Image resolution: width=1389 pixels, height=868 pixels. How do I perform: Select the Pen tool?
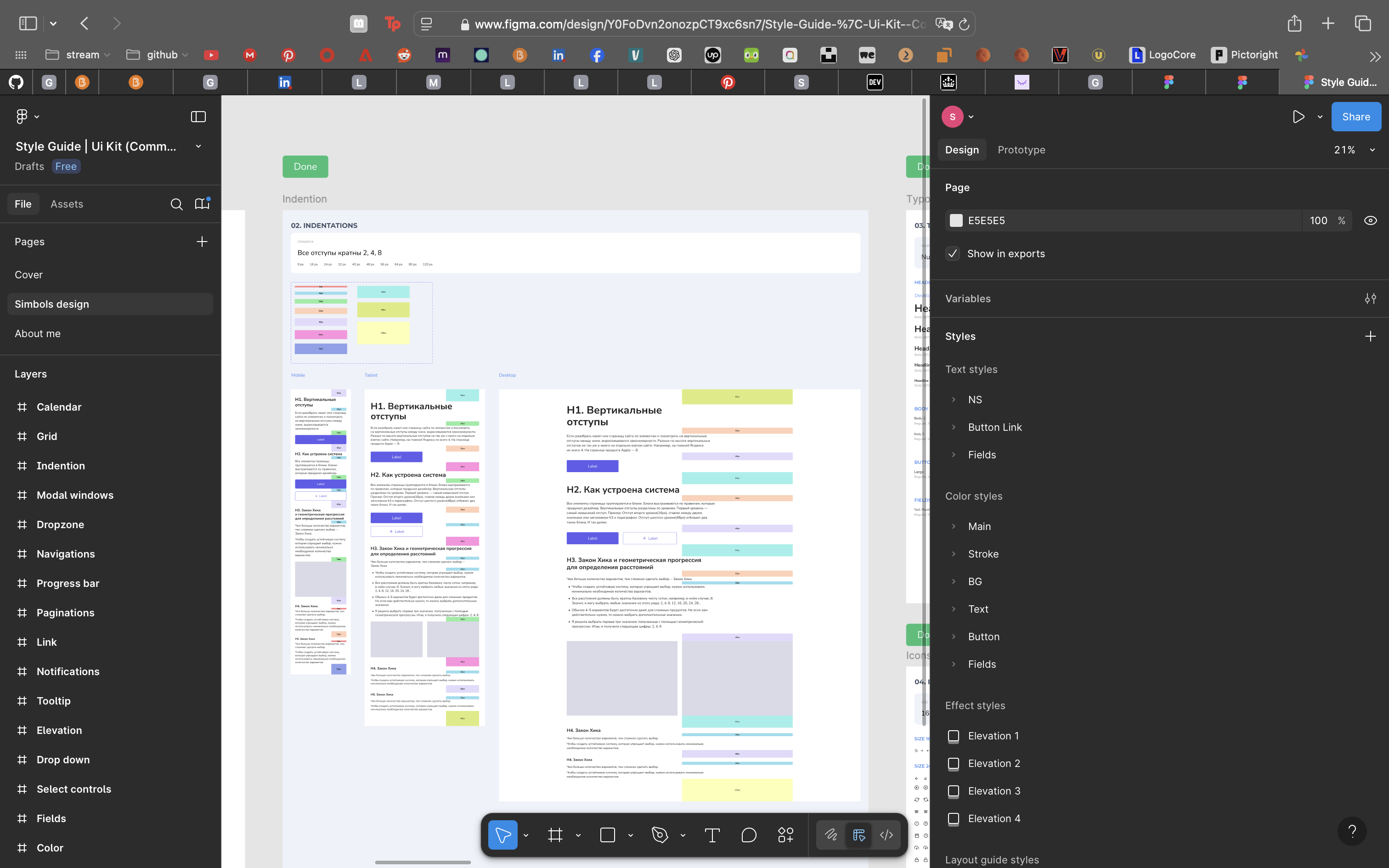pos(660,835)
